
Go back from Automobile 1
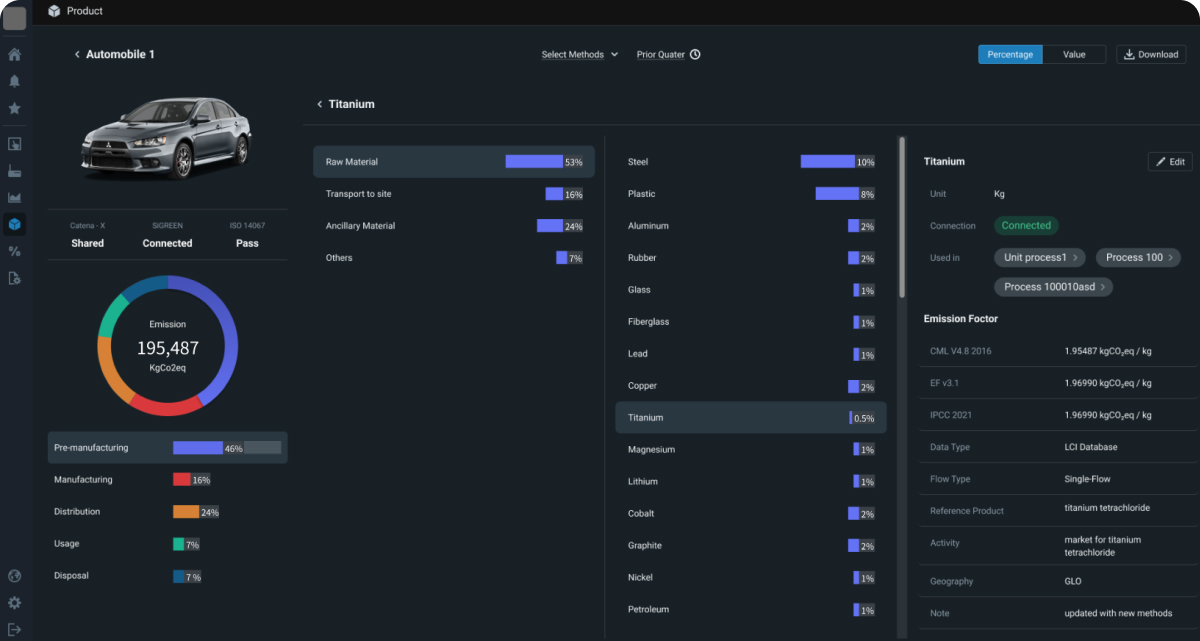pyautogui.click(x=77, y=54)
